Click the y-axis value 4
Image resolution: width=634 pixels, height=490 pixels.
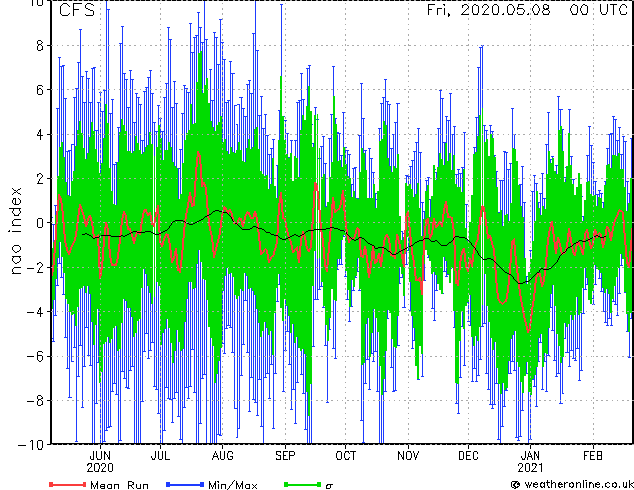point(40,134)
